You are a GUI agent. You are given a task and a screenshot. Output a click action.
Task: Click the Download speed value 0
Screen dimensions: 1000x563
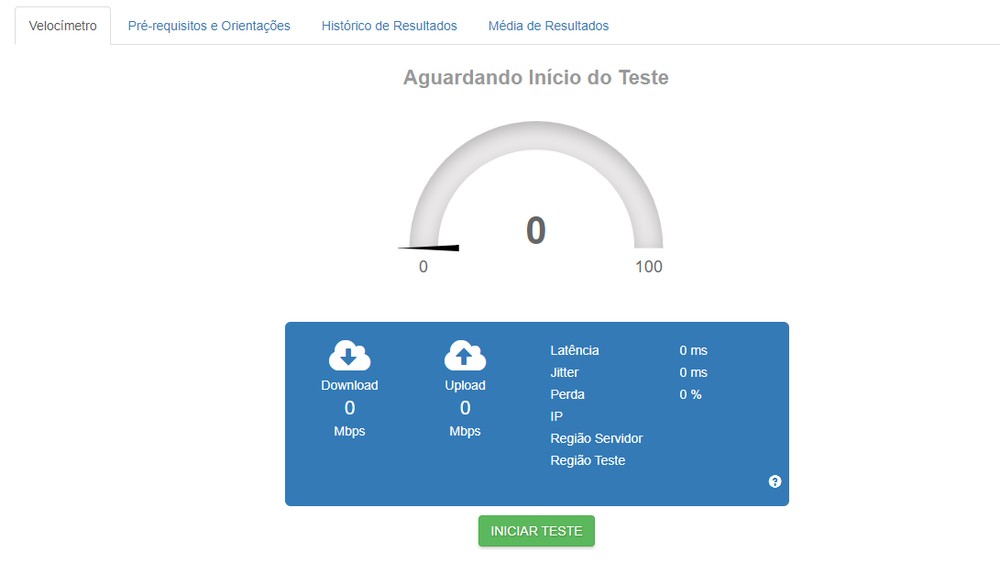tap(349, 408)
